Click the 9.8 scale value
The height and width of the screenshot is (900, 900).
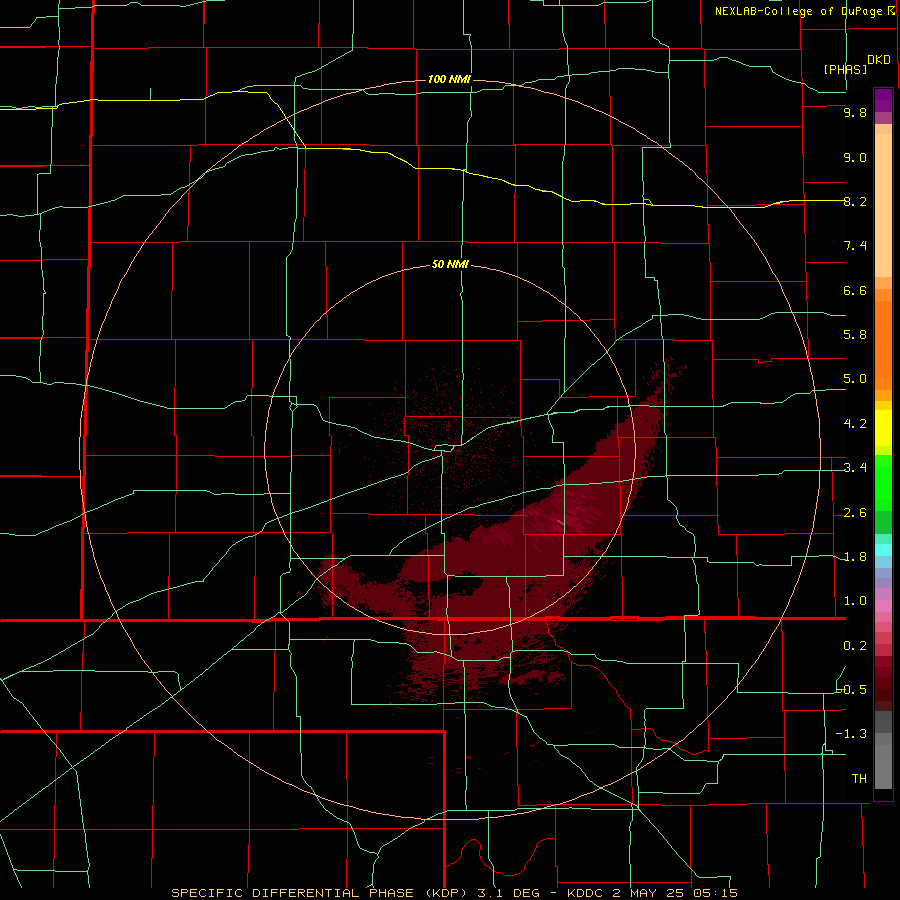pos(855,112)
